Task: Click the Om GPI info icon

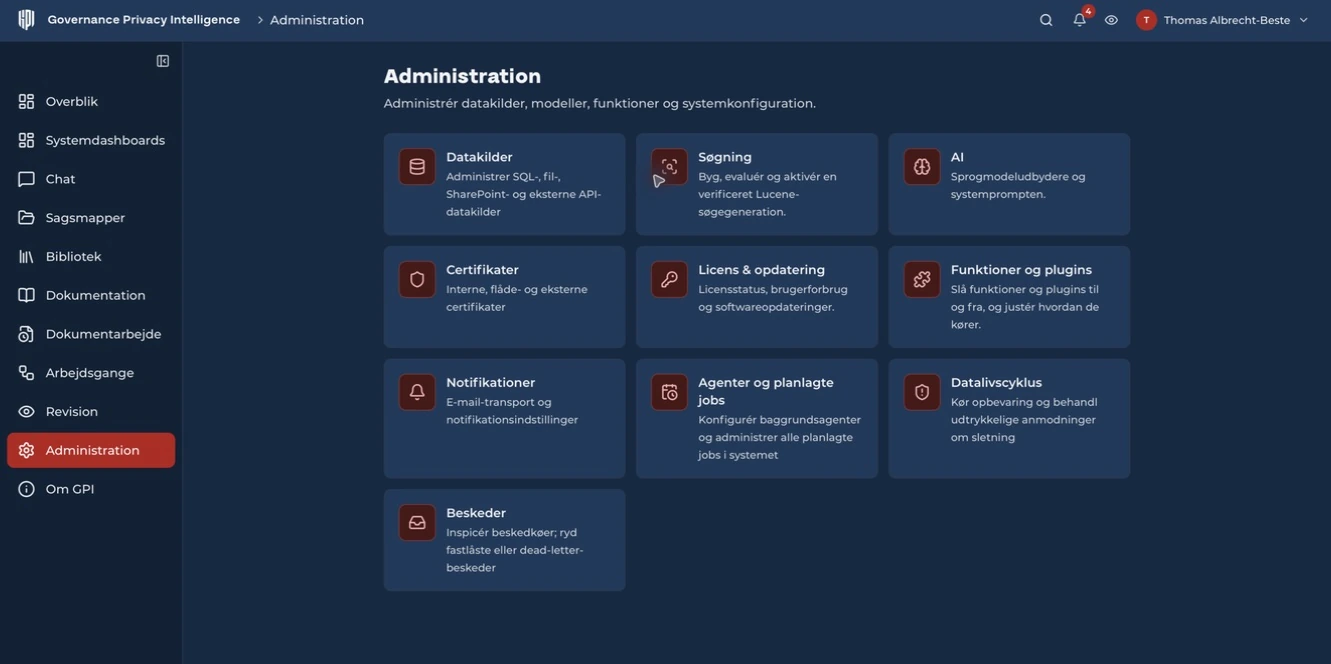Action: (26, 489)
